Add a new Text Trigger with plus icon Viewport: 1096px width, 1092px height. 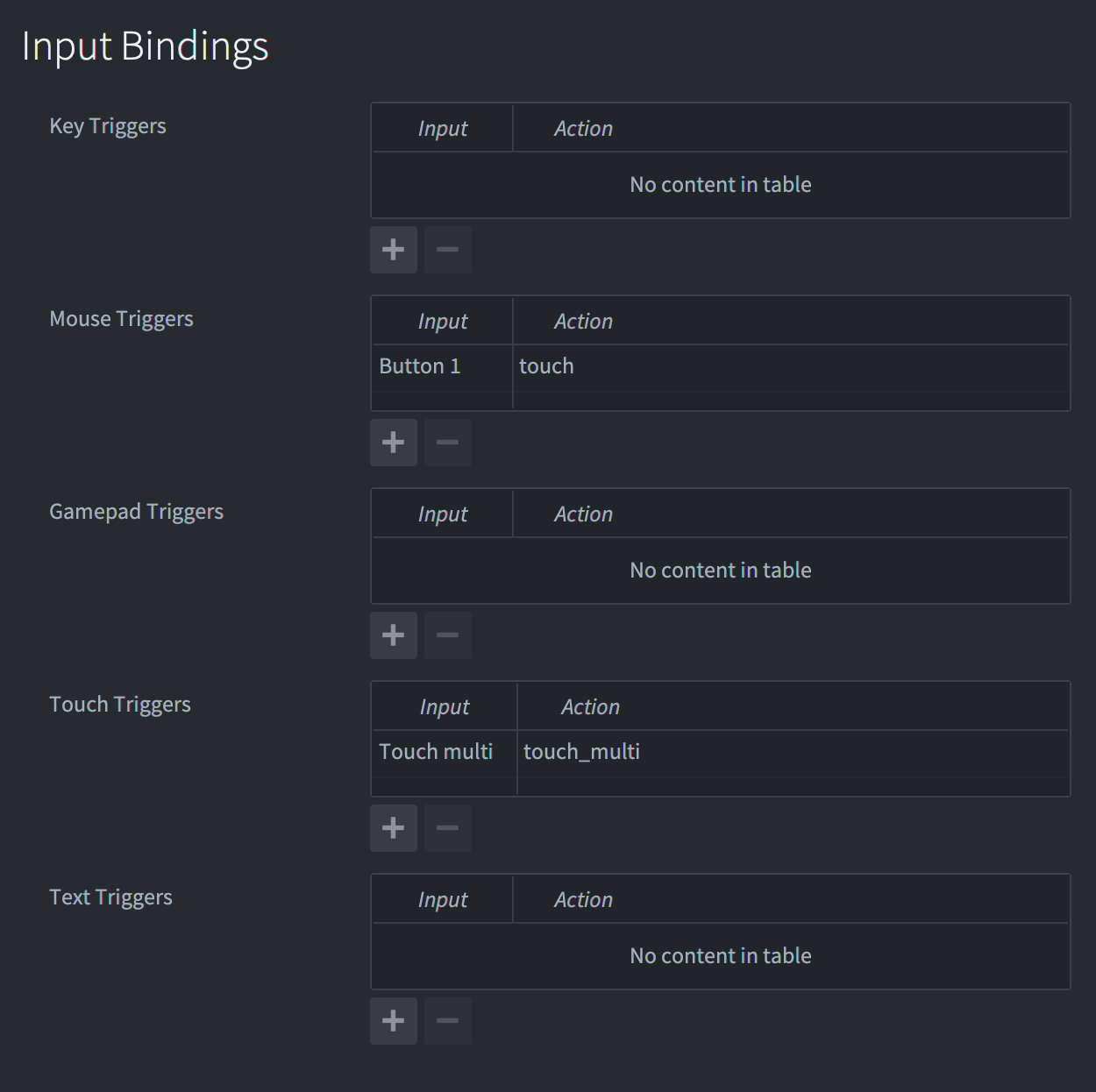tap(393, 1021)
